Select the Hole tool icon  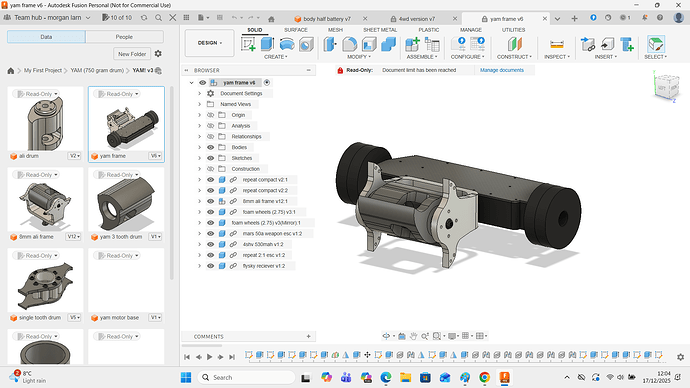click(306, 44)
